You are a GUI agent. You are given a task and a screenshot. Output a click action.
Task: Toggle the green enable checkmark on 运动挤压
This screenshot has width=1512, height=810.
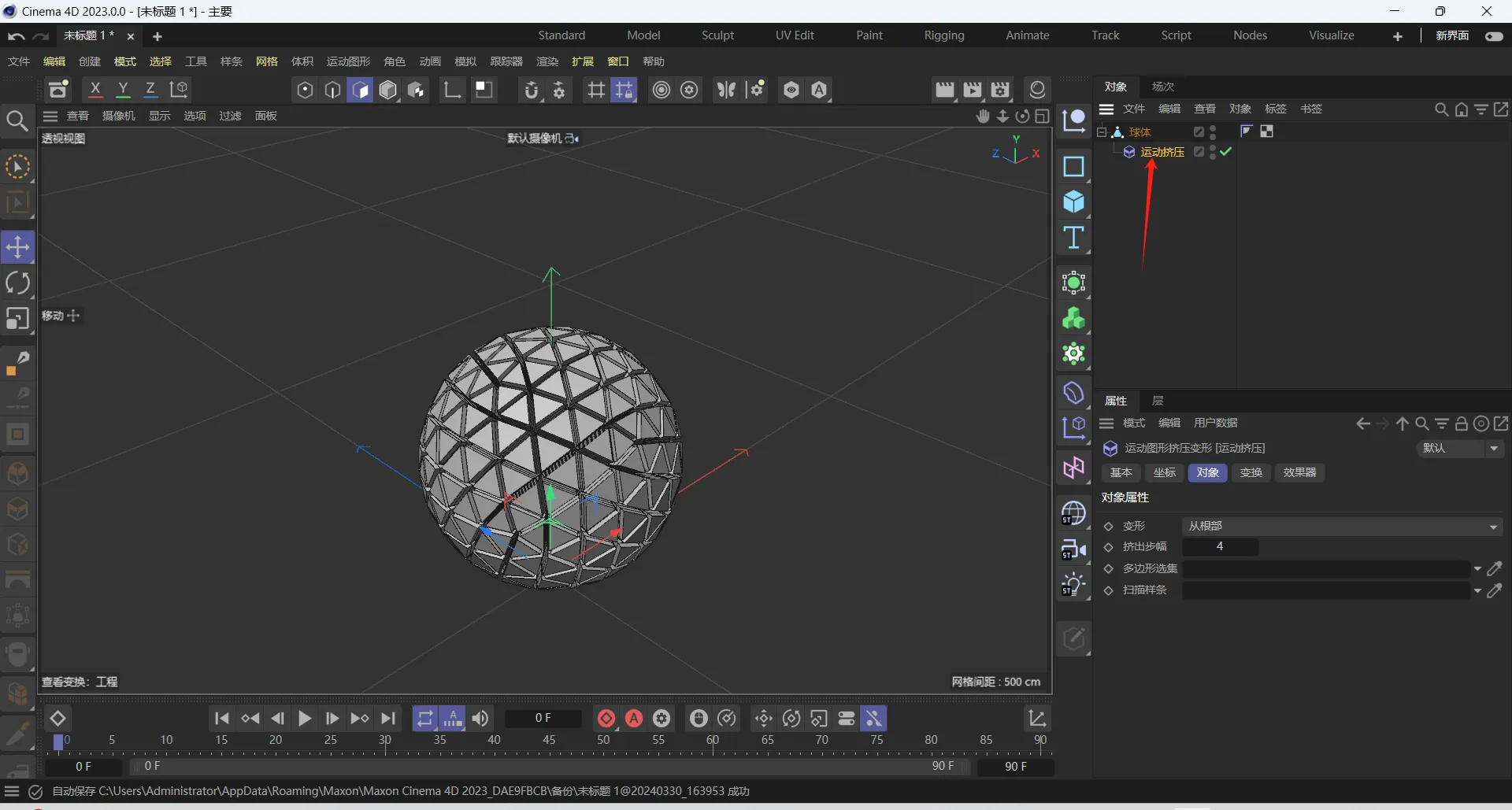[1226, 152]
